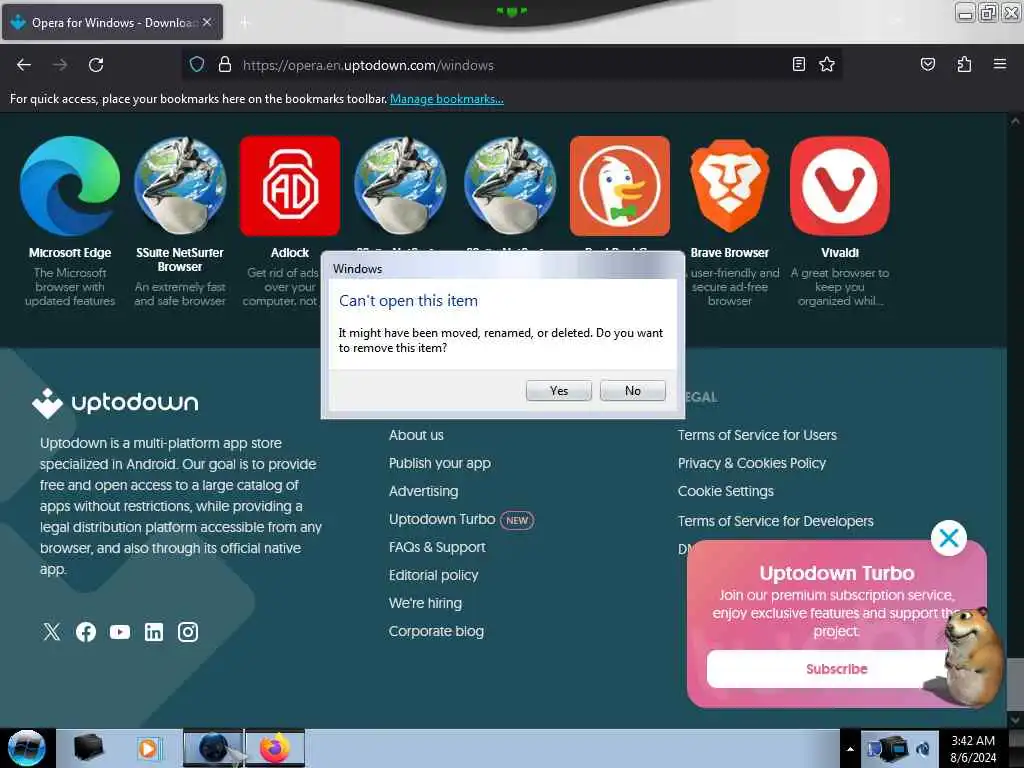Open the We're hiring link
1024x768 pixels.
(x=425, y=603)
